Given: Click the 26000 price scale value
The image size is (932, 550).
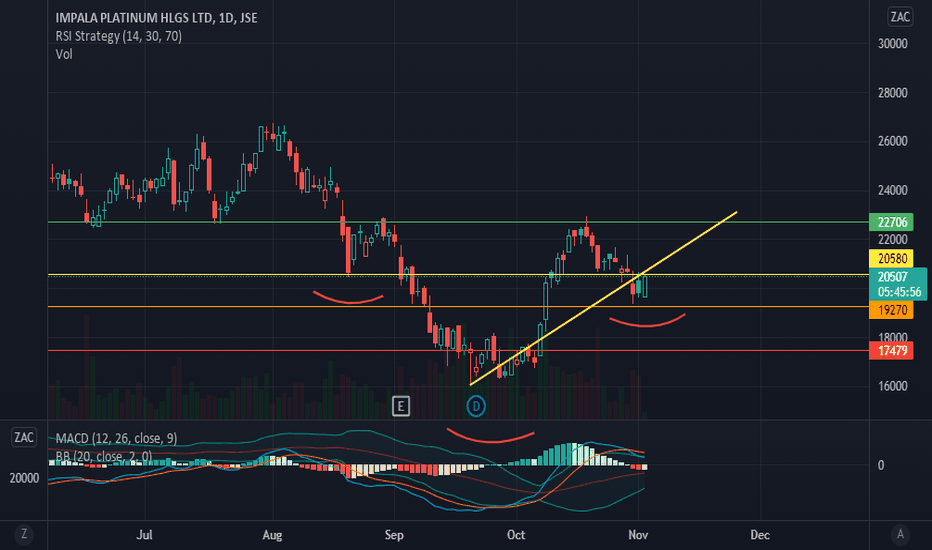Looking at the screenshot, I should pyautogui.click(x=893, y=141).
